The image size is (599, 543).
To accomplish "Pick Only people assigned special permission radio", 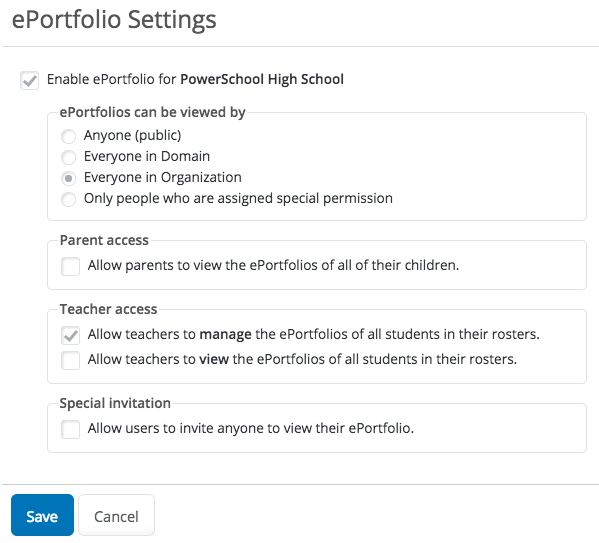I will tap(68, 199).
